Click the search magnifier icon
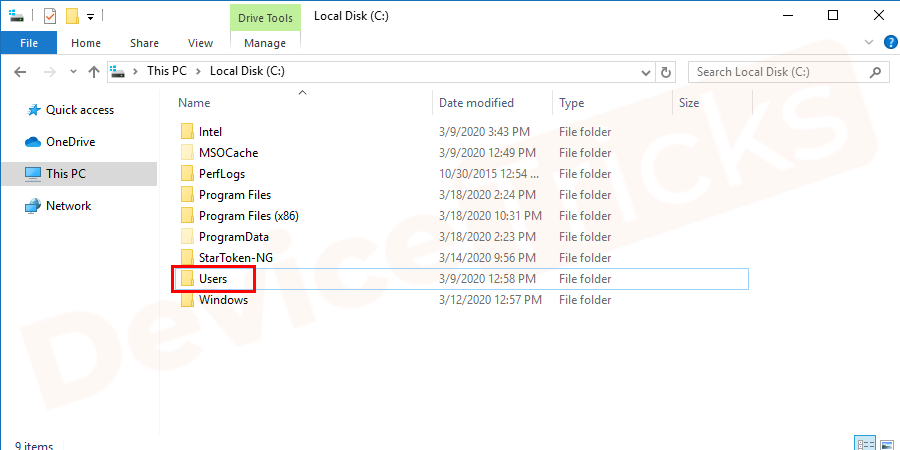900x450 pixels. 875,72
